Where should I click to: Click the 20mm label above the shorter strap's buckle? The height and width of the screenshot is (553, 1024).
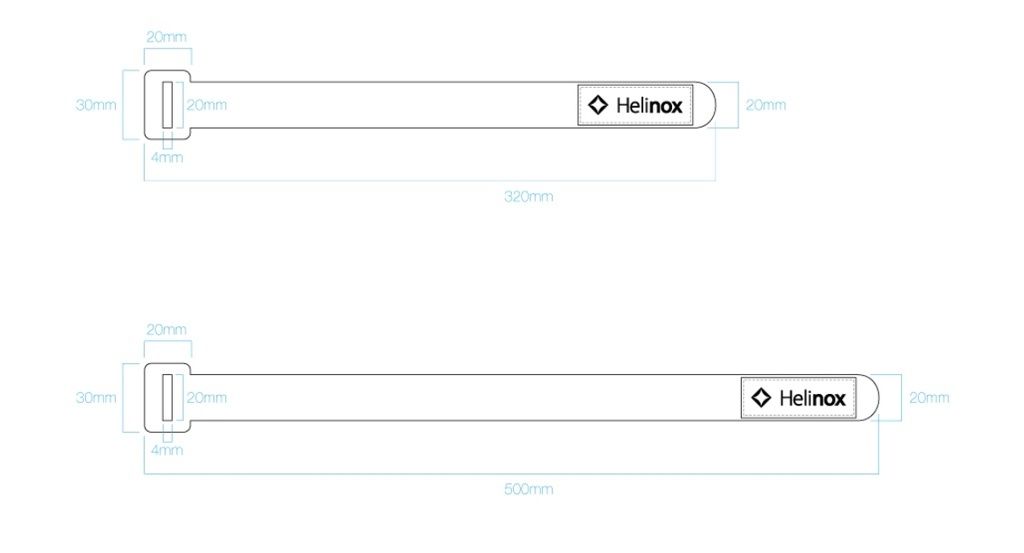pos(166,37)
